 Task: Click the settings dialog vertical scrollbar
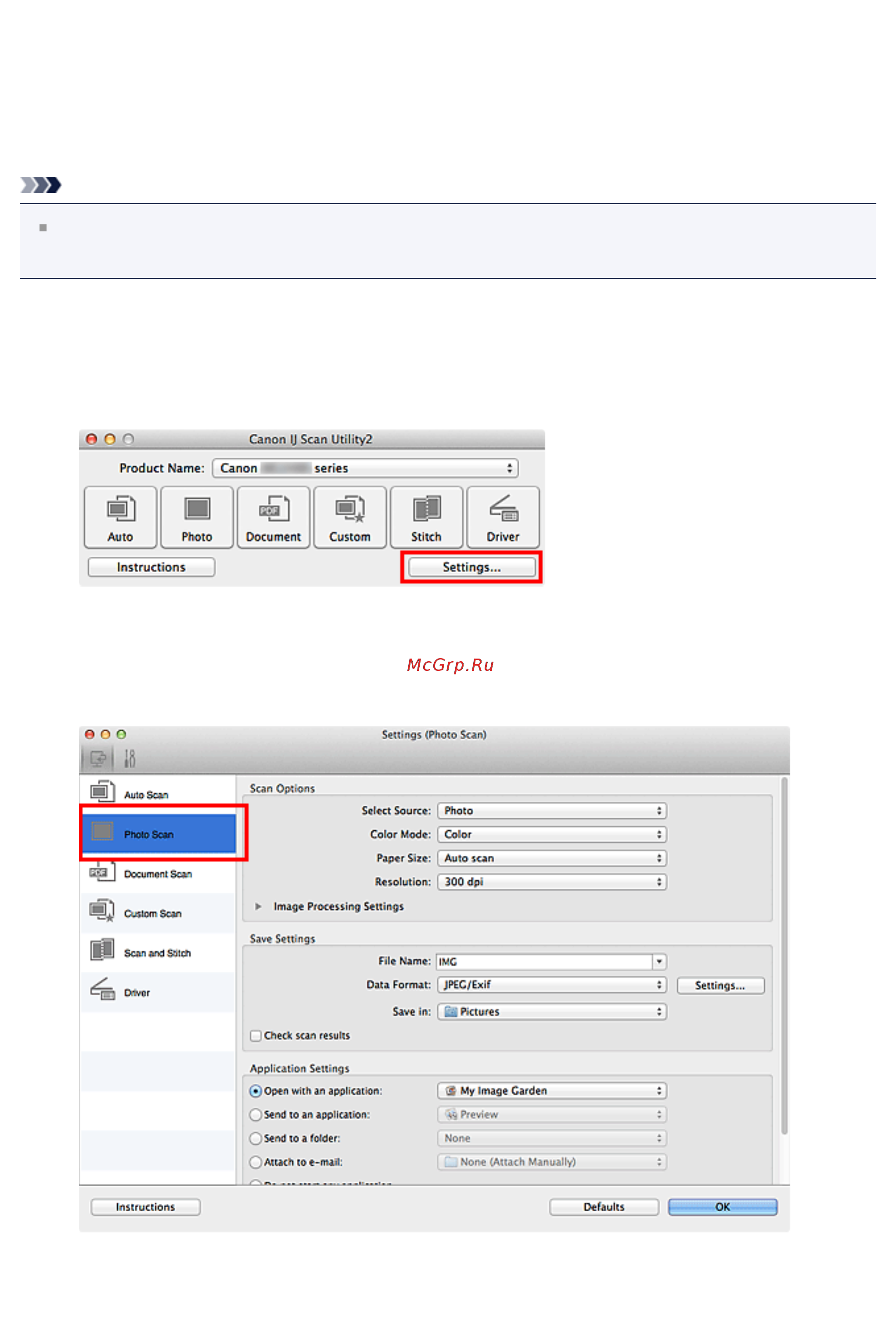[784, 955]
